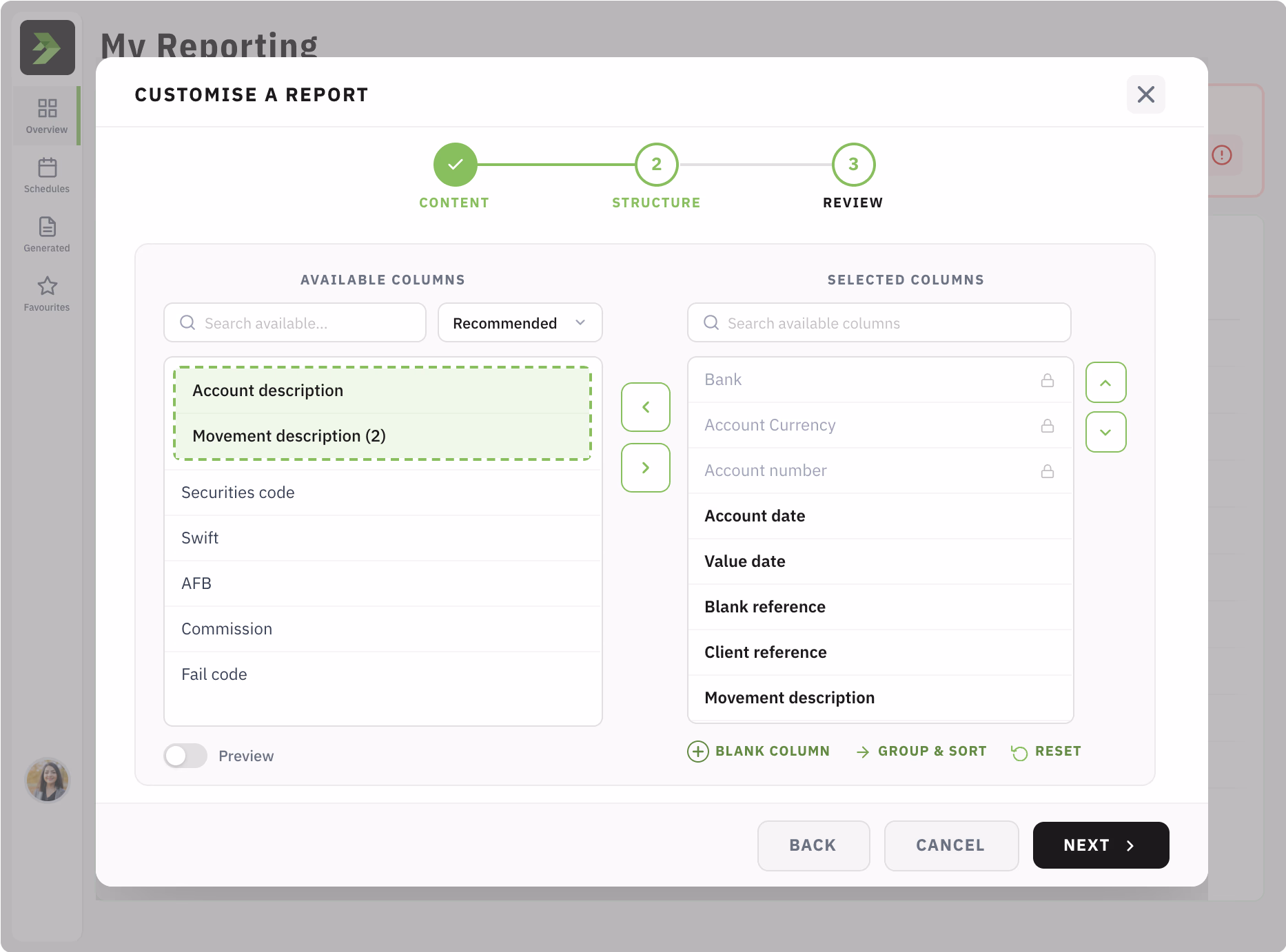Open the Schedules sidebar section

click(x=47, y=175)
